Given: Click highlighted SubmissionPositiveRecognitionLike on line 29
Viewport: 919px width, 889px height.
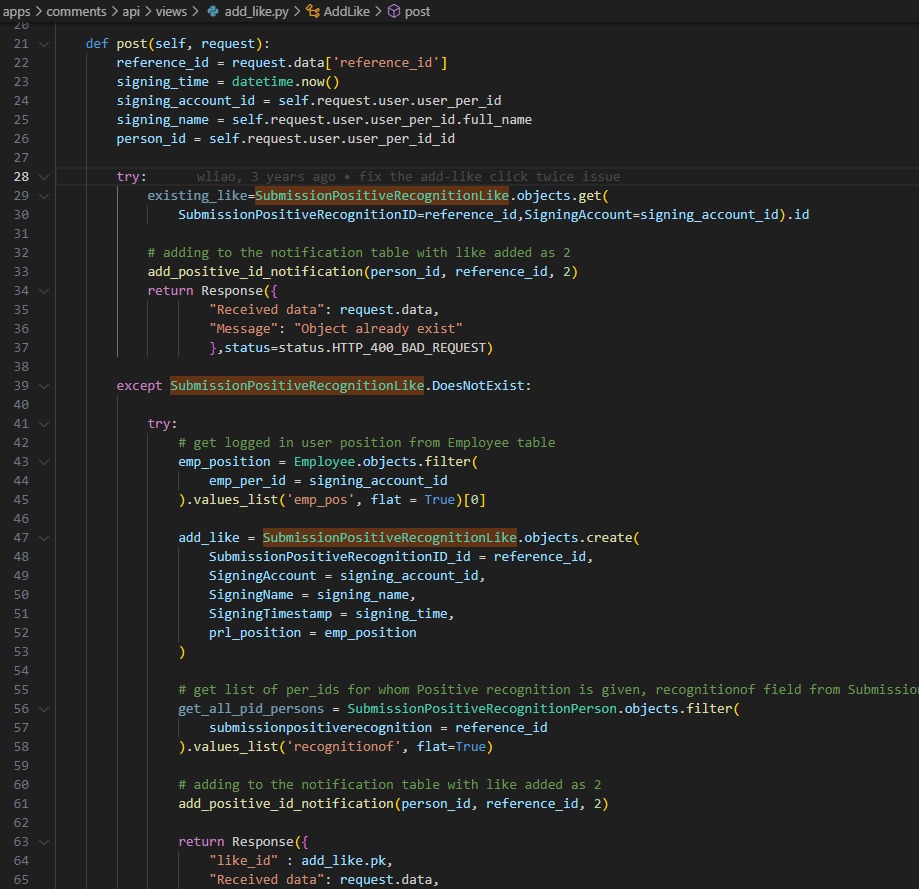Looking at the screenshot, I should [382, 196].
